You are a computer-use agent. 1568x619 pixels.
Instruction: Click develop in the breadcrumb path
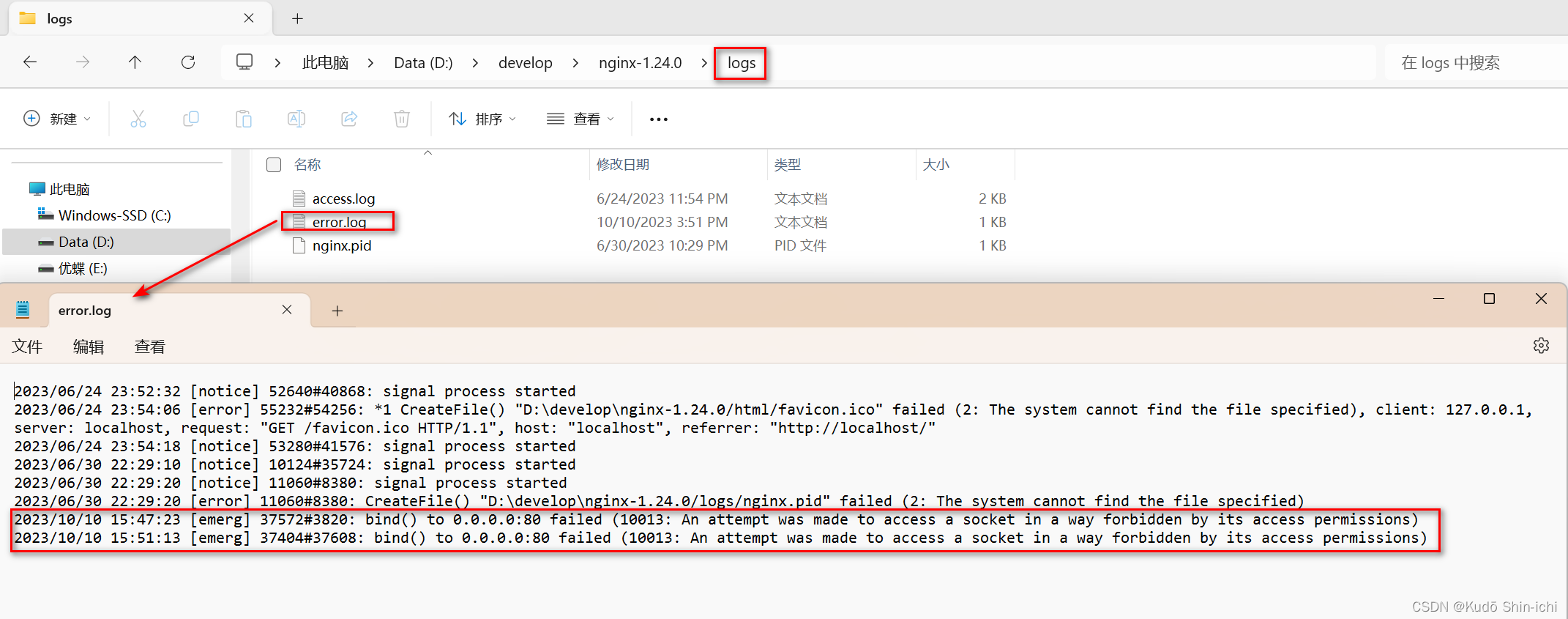(x=526, y=63)
